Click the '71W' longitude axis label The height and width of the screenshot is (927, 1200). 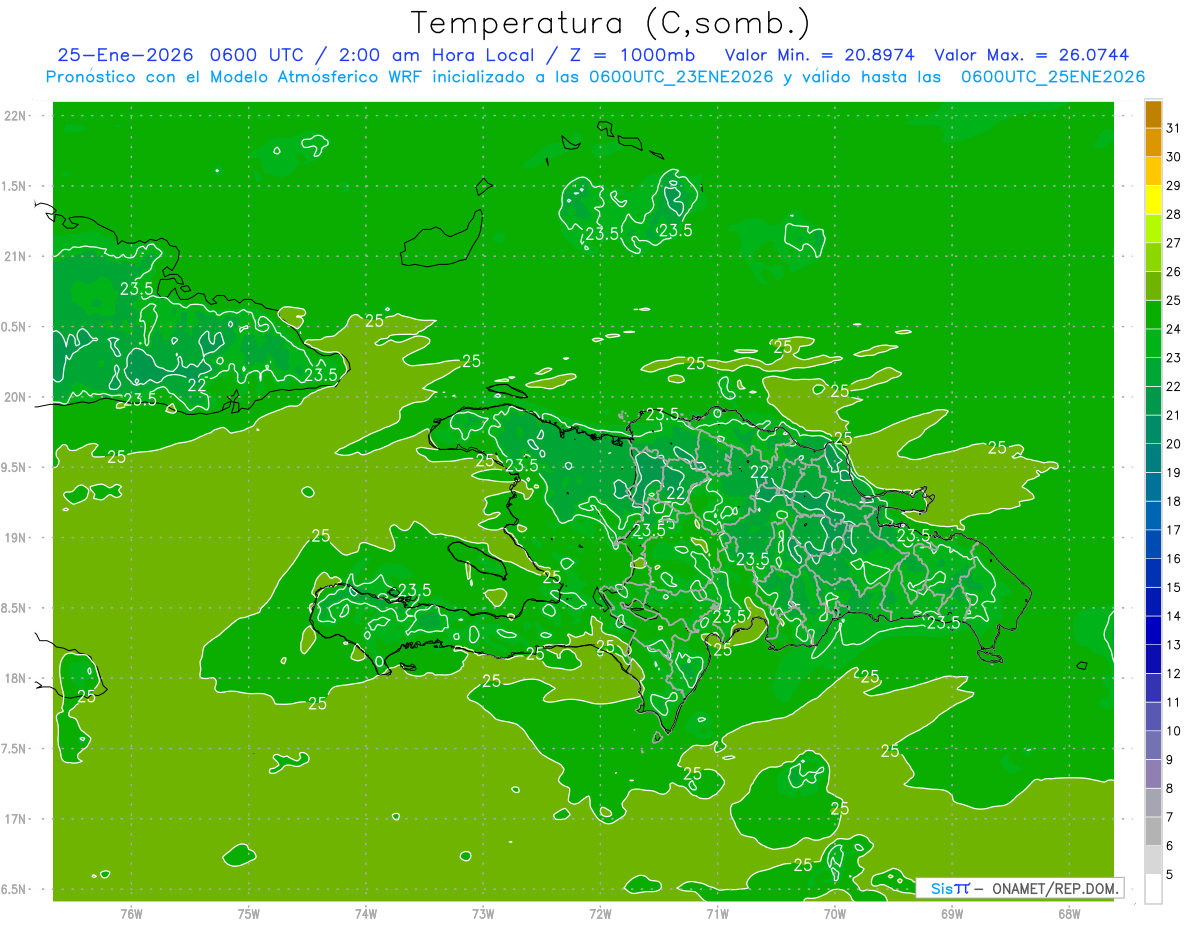pos(717,913)
